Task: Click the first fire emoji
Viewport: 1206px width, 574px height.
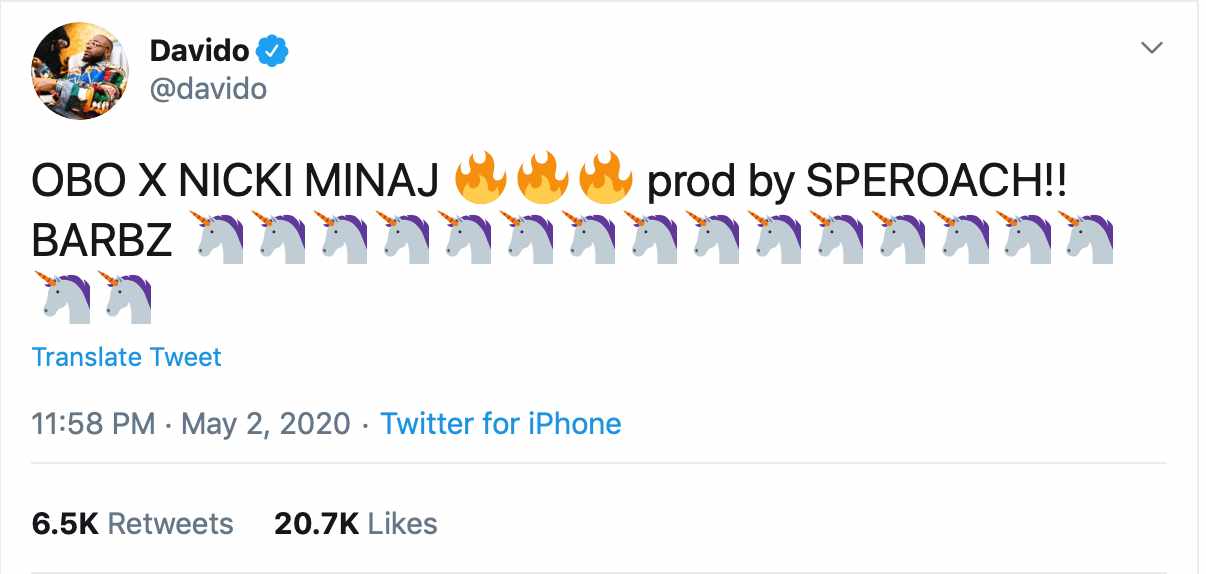Action: (x=482, y=181)
